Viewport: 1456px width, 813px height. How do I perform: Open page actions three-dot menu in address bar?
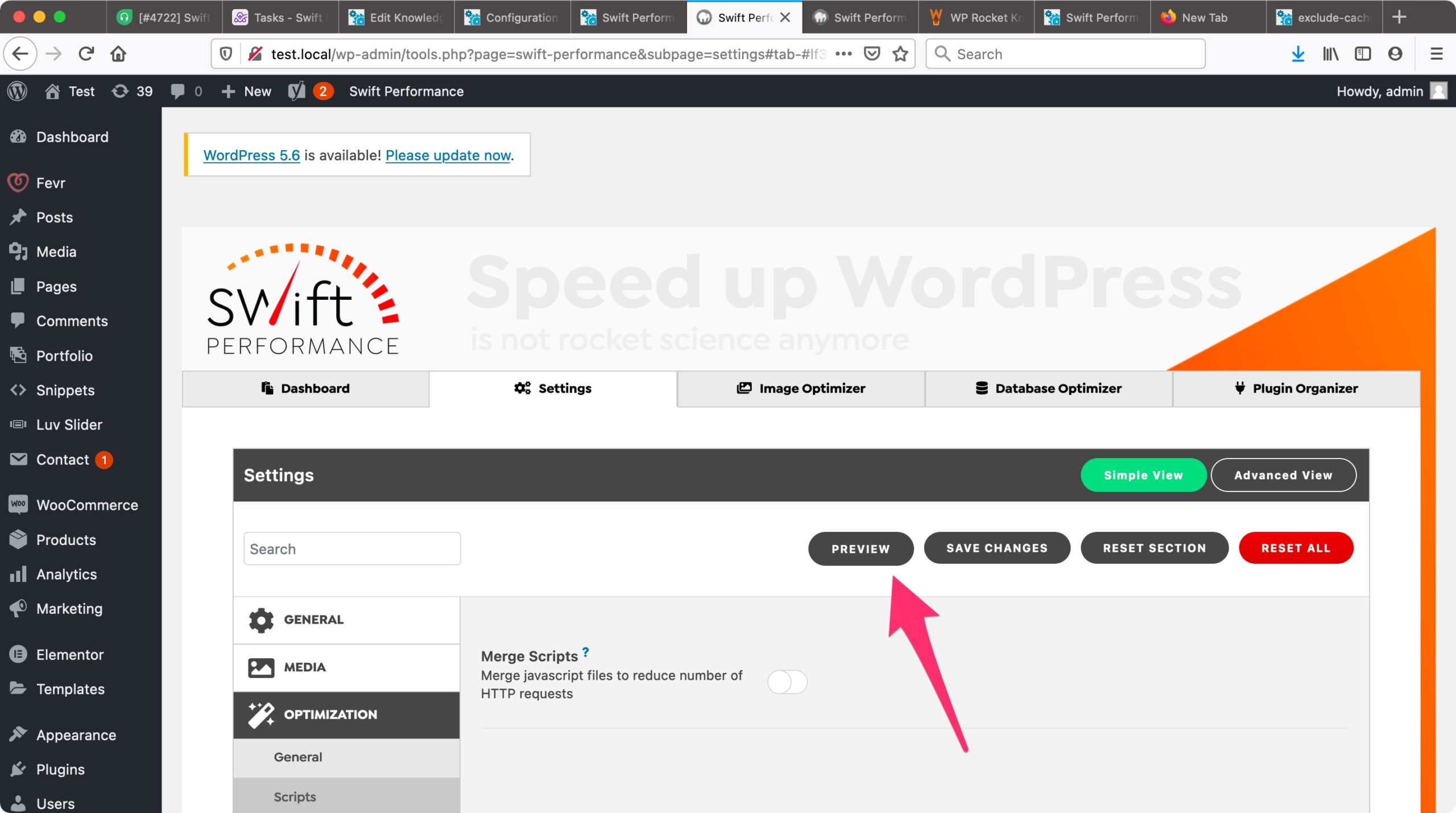pos(843,54)
